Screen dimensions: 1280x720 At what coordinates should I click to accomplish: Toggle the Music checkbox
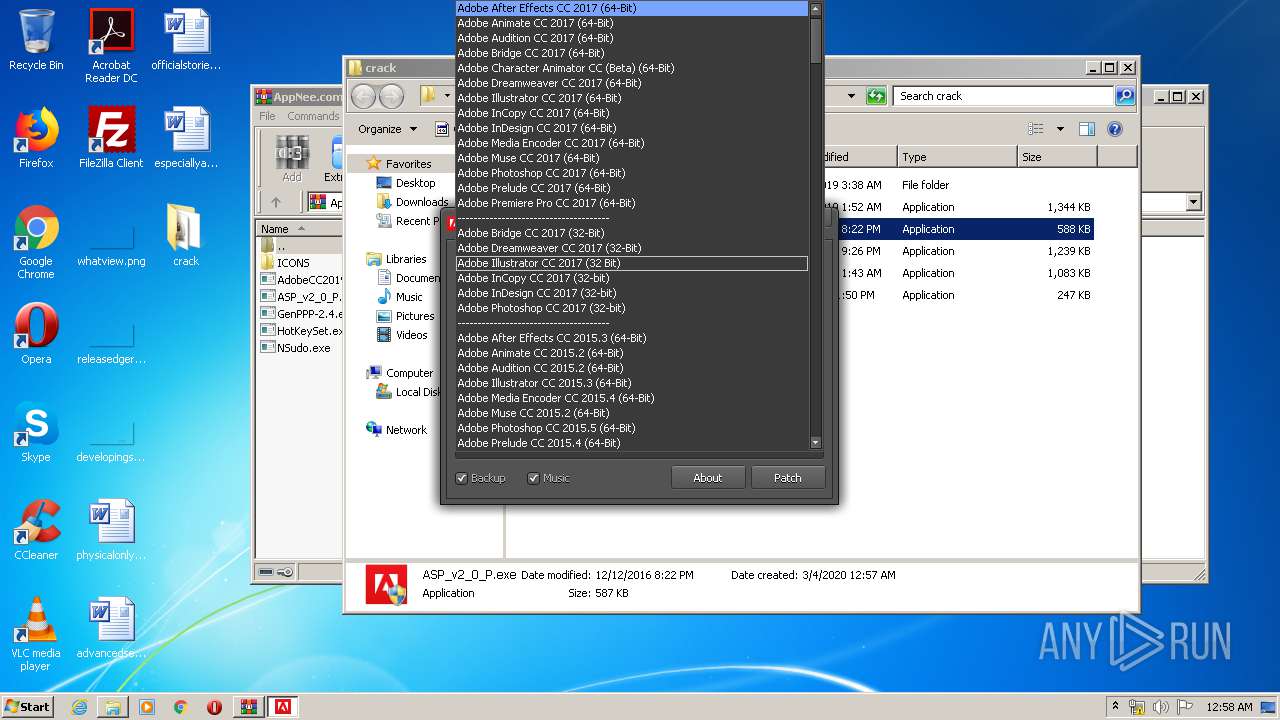[x=533, y=478]
